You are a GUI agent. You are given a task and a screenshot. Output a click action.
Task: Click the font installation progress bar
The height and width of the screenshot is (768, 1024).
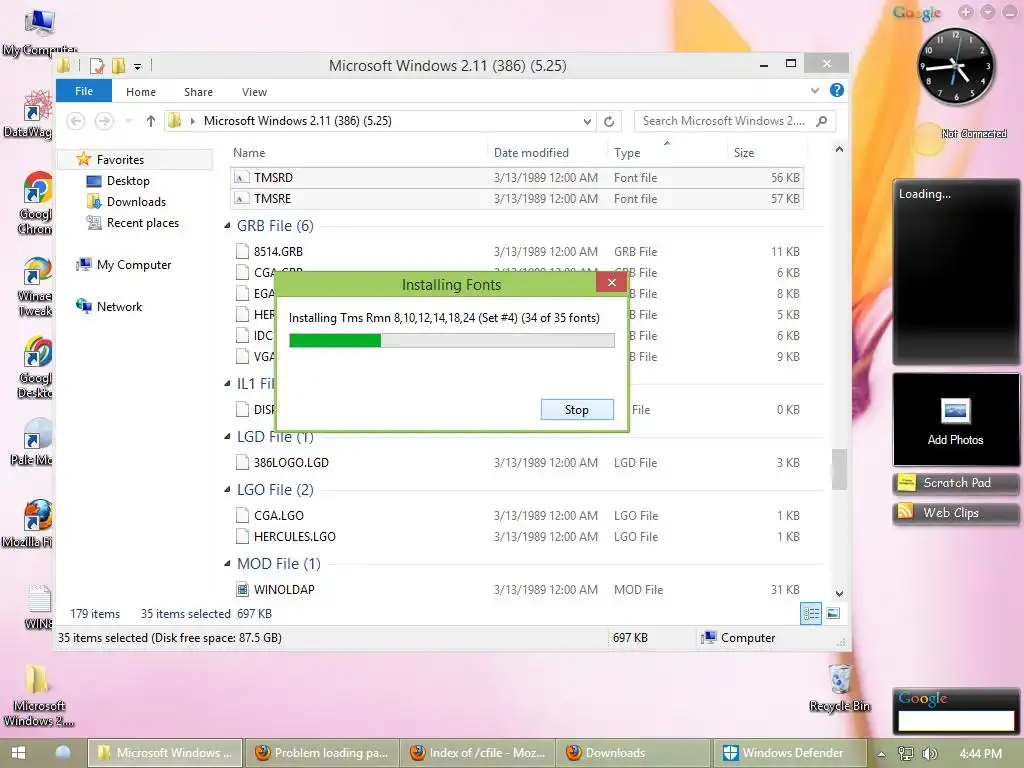tap(451, 340)
